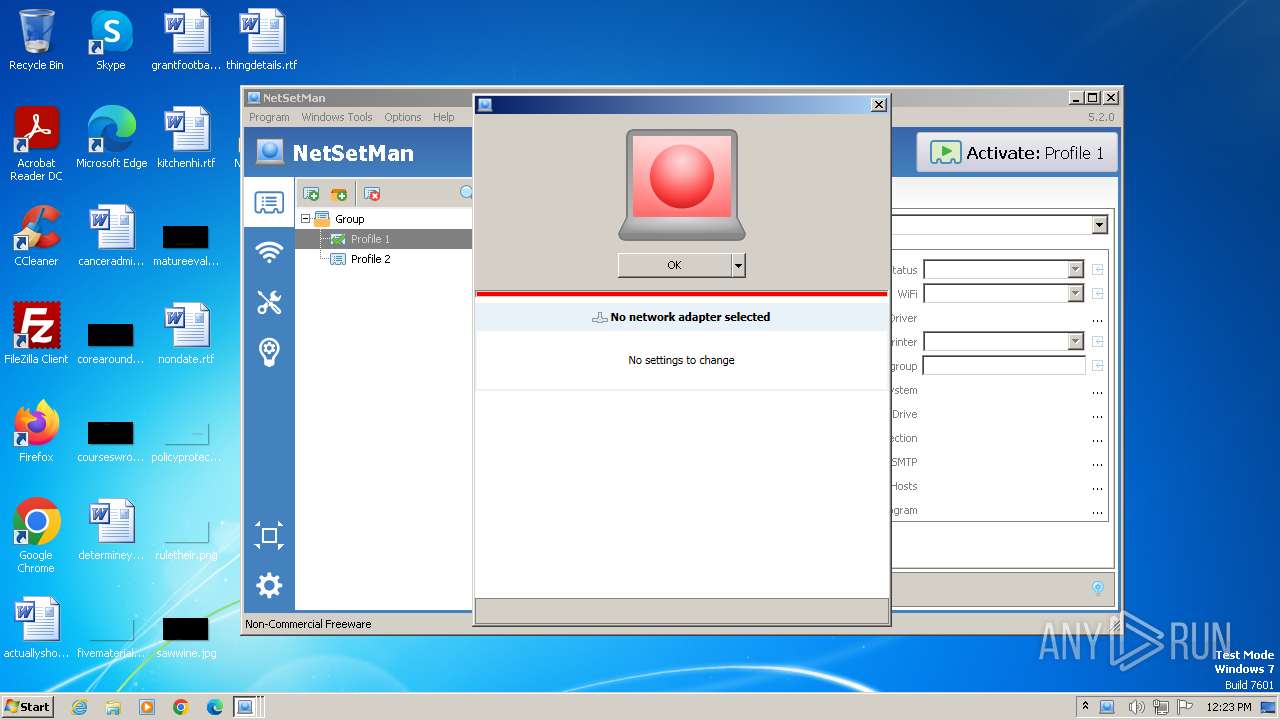Collapse the Group tree node
Viewport: 1280px width, 720px height.
click(x=305, y=219)
